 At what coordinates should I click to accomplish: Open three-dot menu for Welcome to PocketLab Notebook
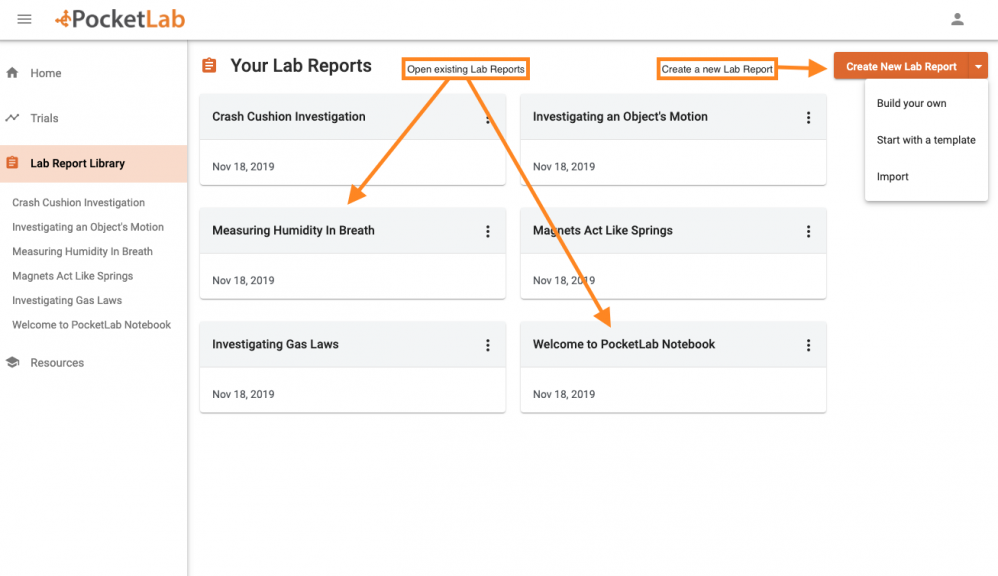pos(808,345)
